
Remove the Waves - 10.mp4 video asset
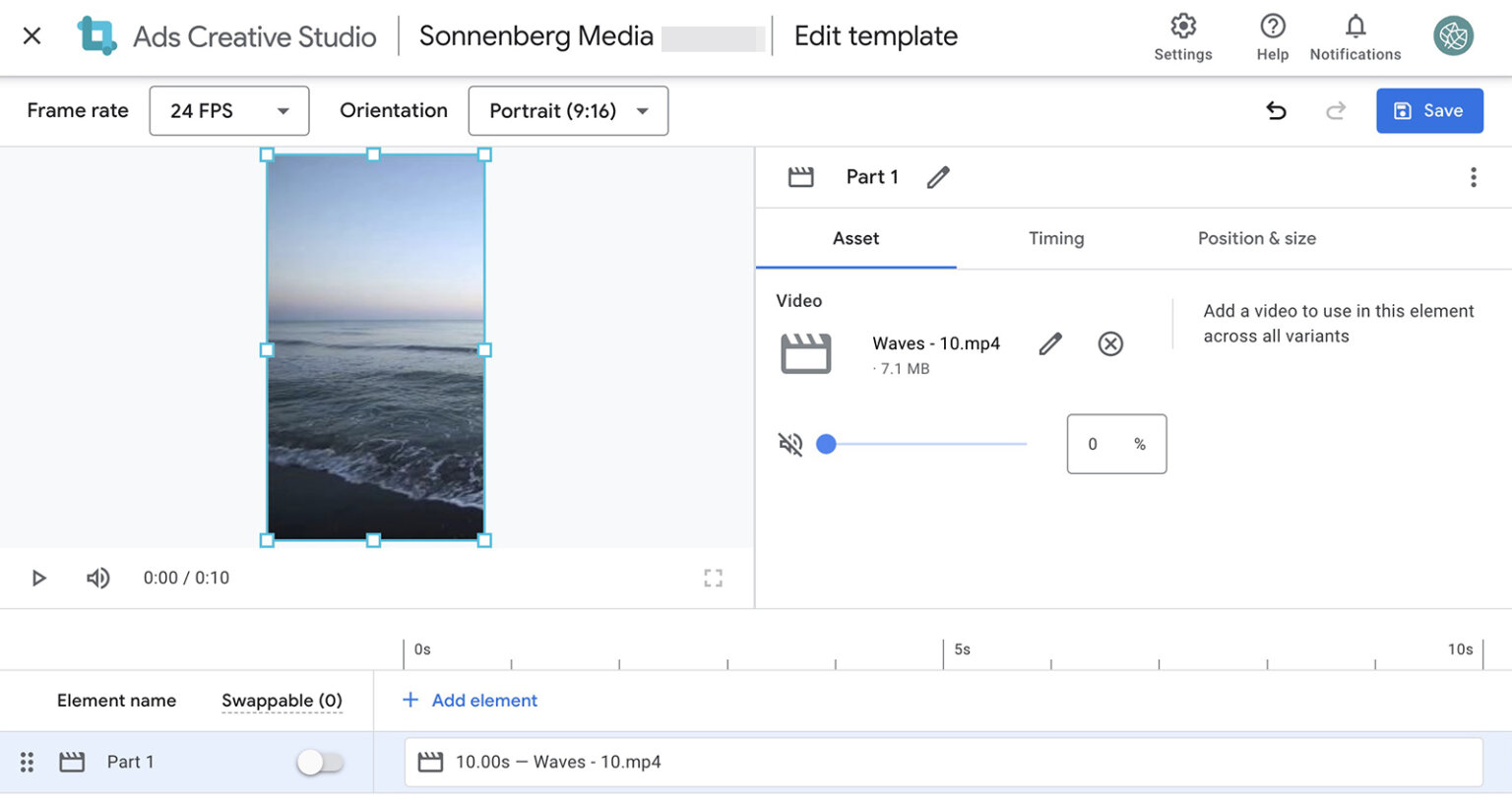pos(1110,343)
